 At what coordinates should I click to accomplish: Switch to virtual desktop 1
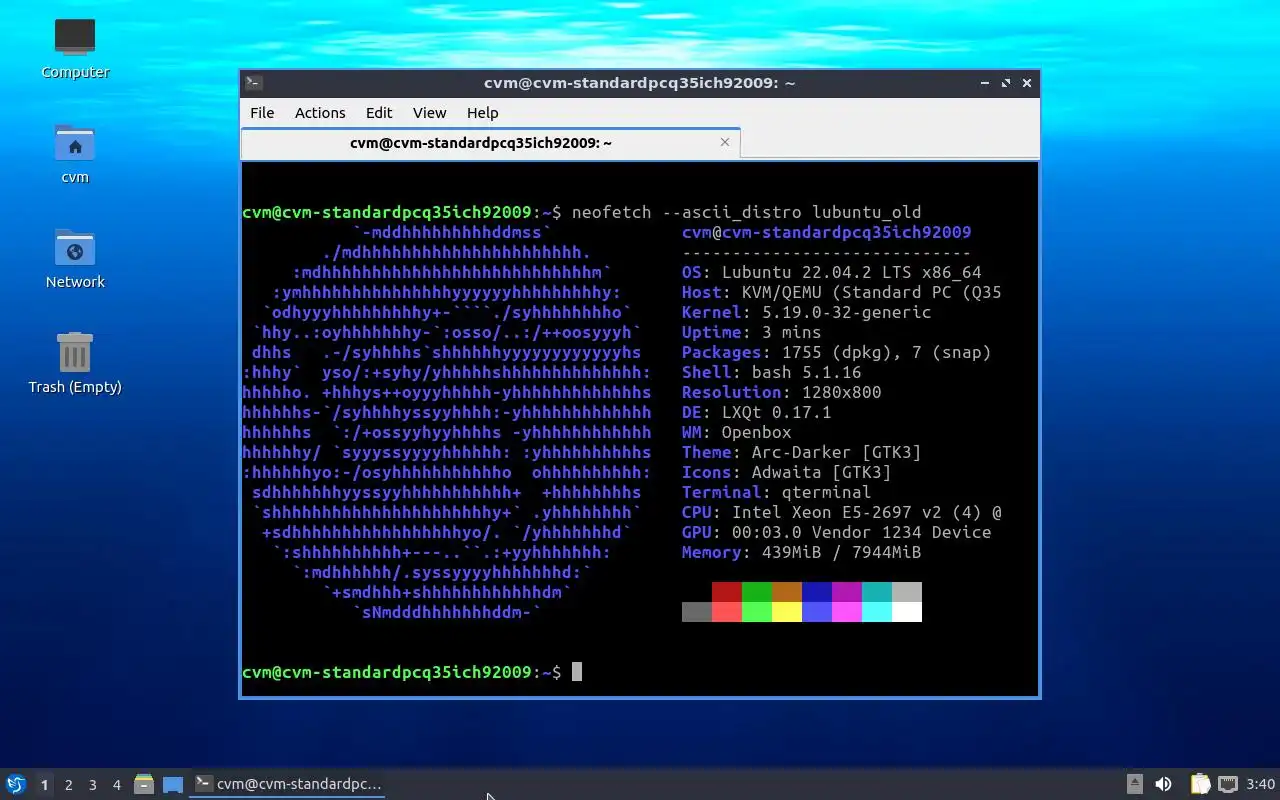click(44, 785)
